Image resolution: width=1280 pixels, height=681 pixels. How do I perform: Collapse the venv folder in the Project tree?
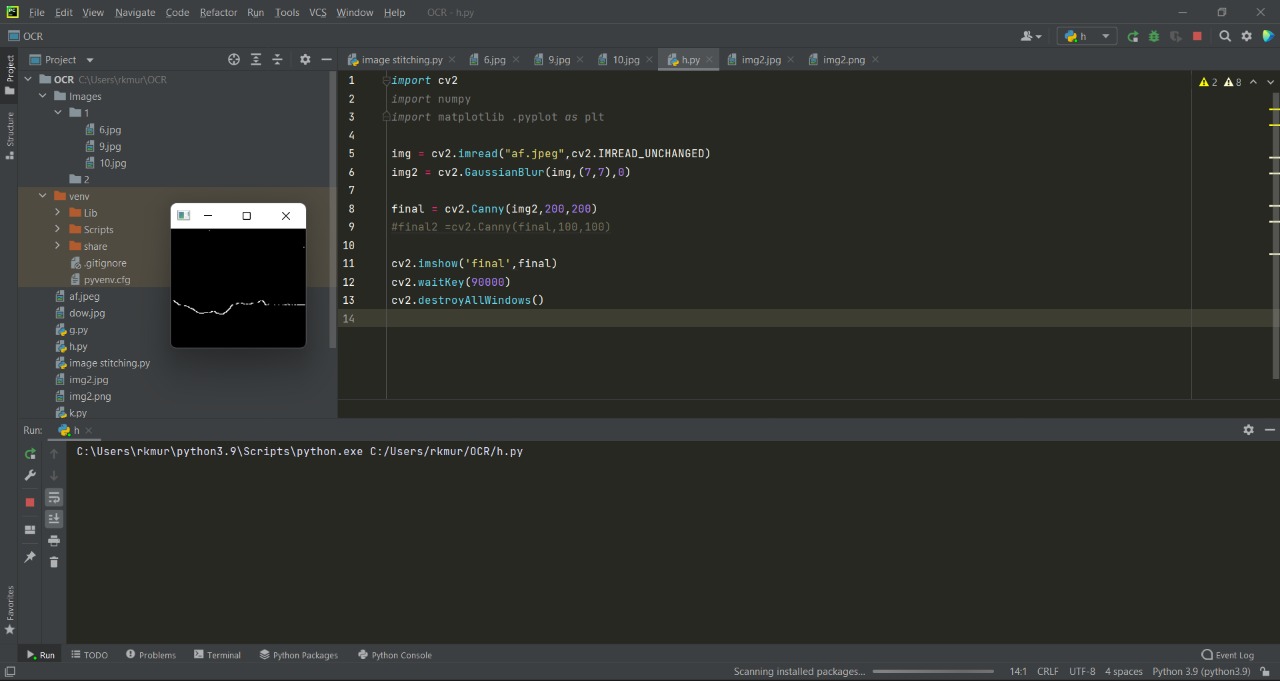[43, 196]
